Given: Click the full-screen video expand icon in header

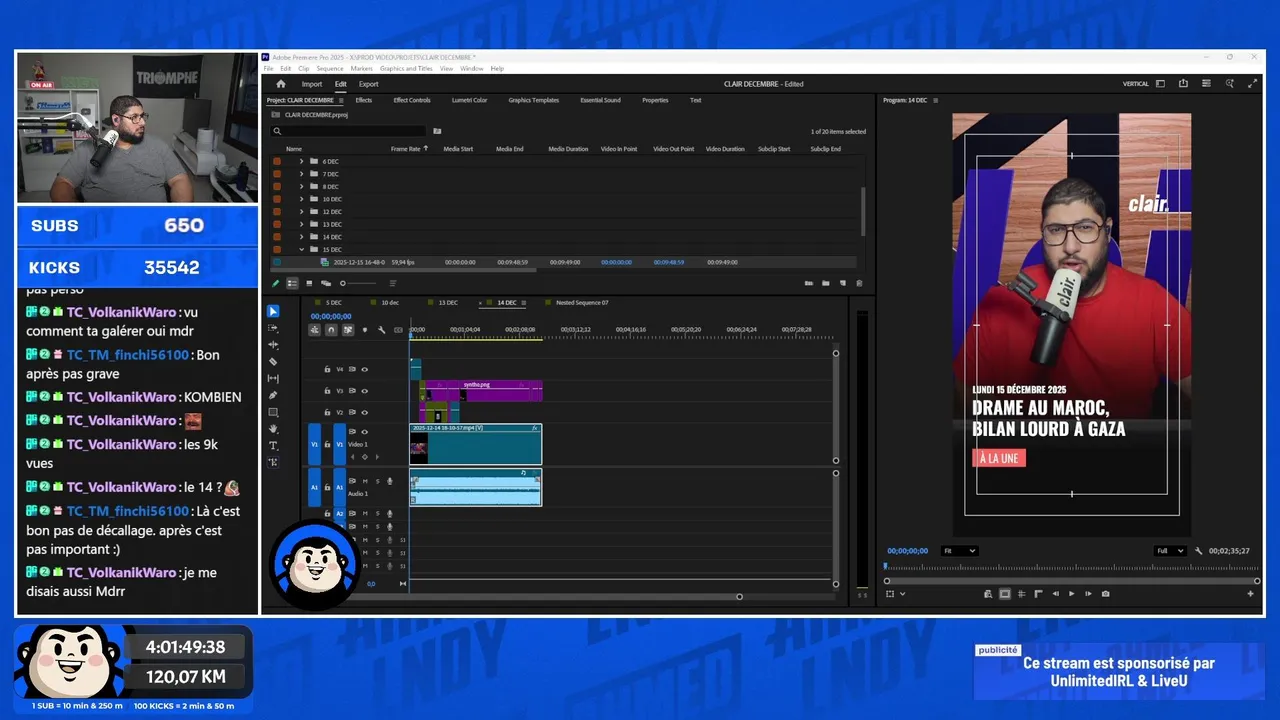Looking at the screenshot, I should click(1253, 84).
